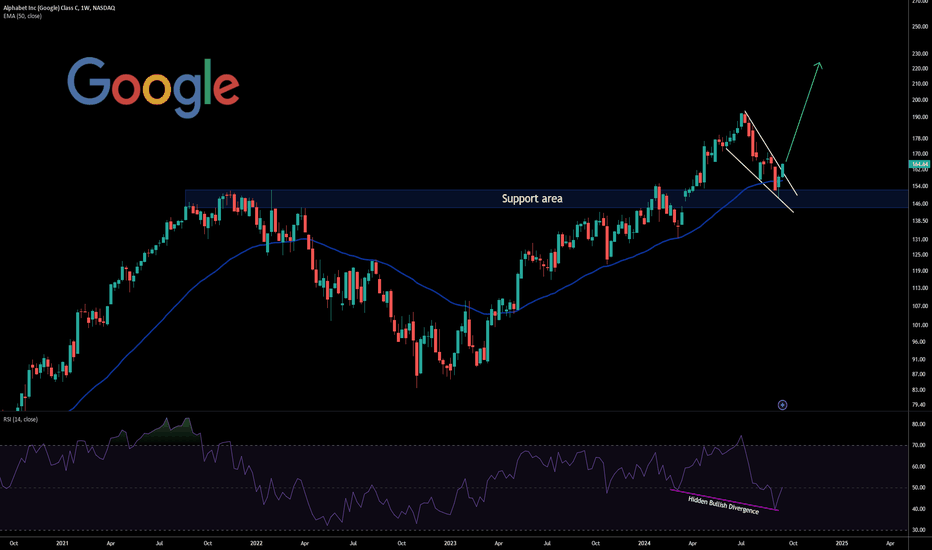Click the 125.00 price axis label
Screen dimensions: 932x550
(920, 254)
